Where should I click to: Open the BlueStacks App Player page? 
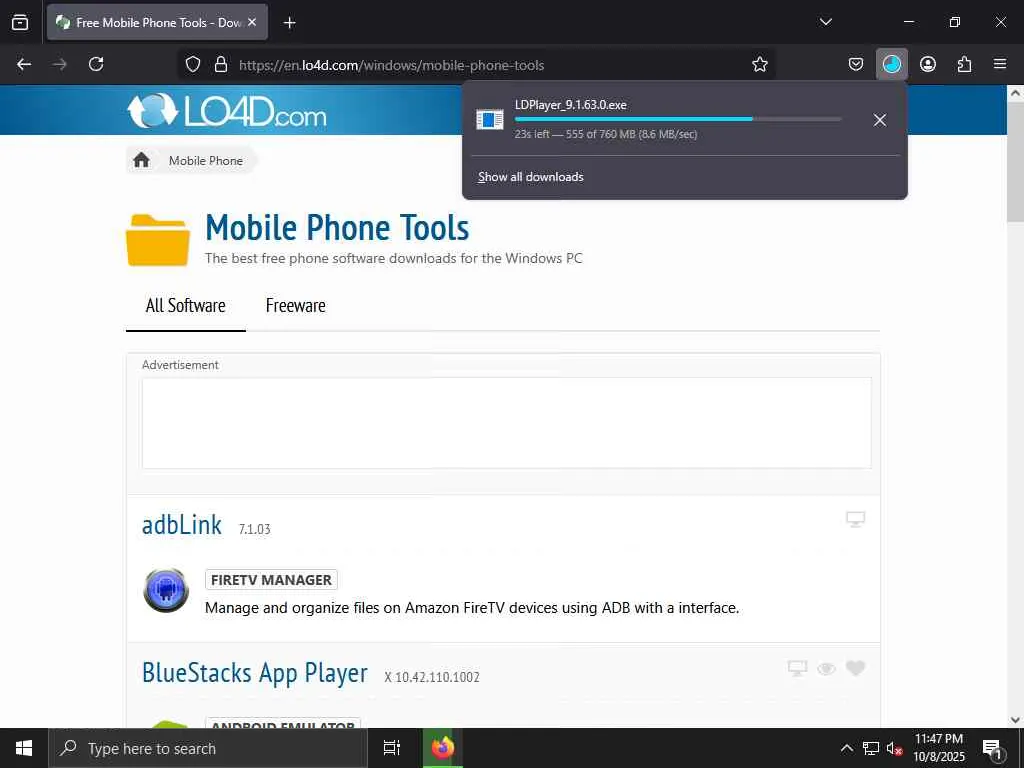pos(255,673)
